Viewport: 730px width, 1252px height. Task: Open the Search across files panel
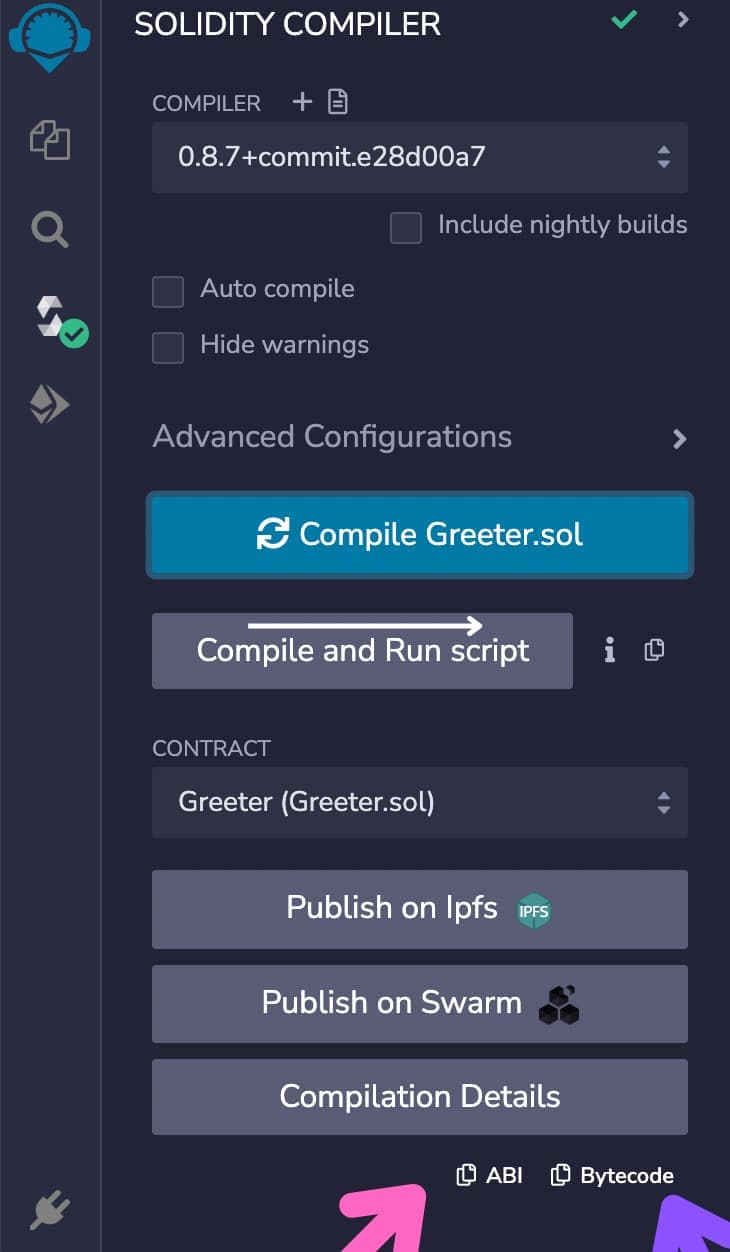[x=49, y=228]
